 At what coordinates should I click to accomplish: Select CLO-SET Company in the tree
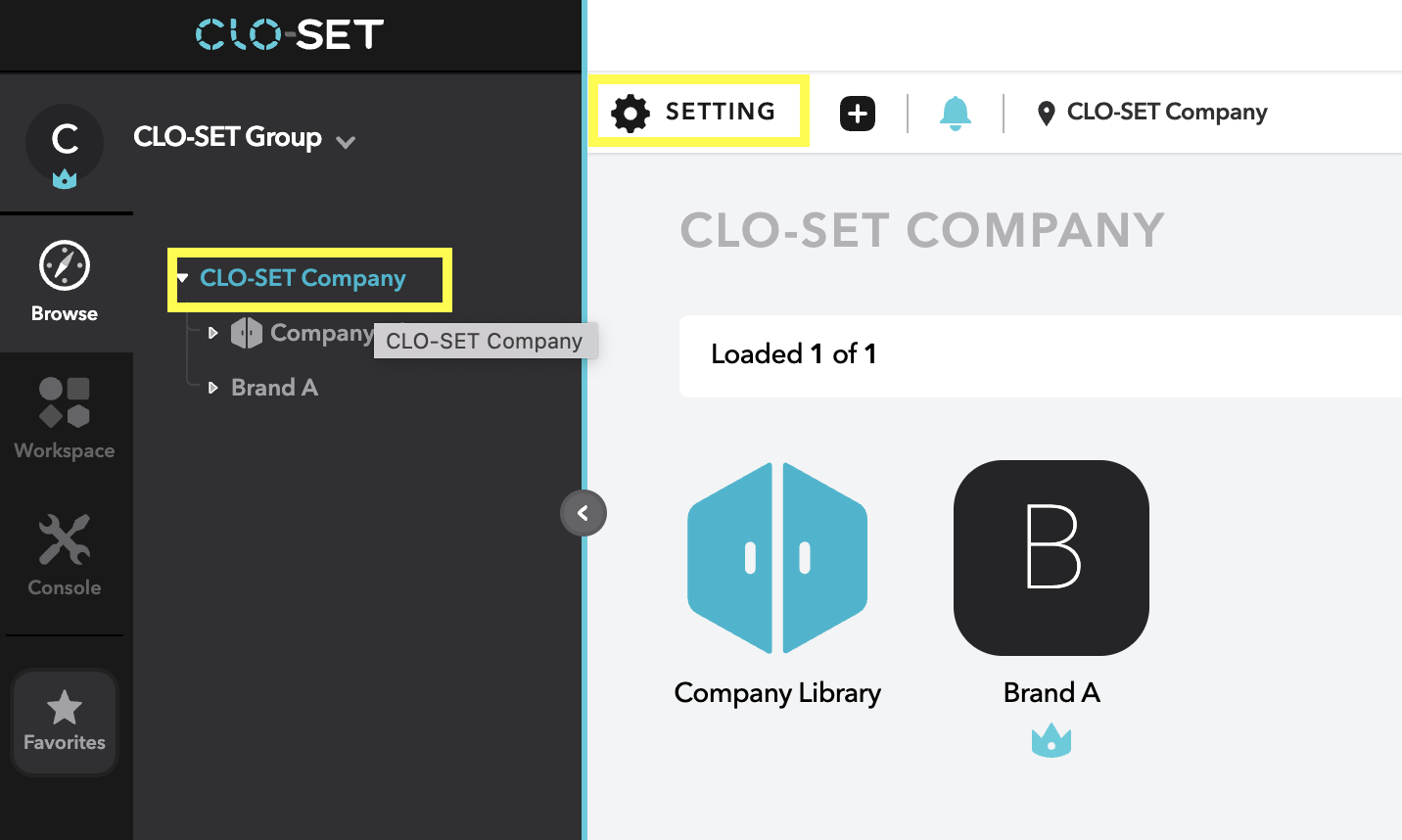point(303,279)
